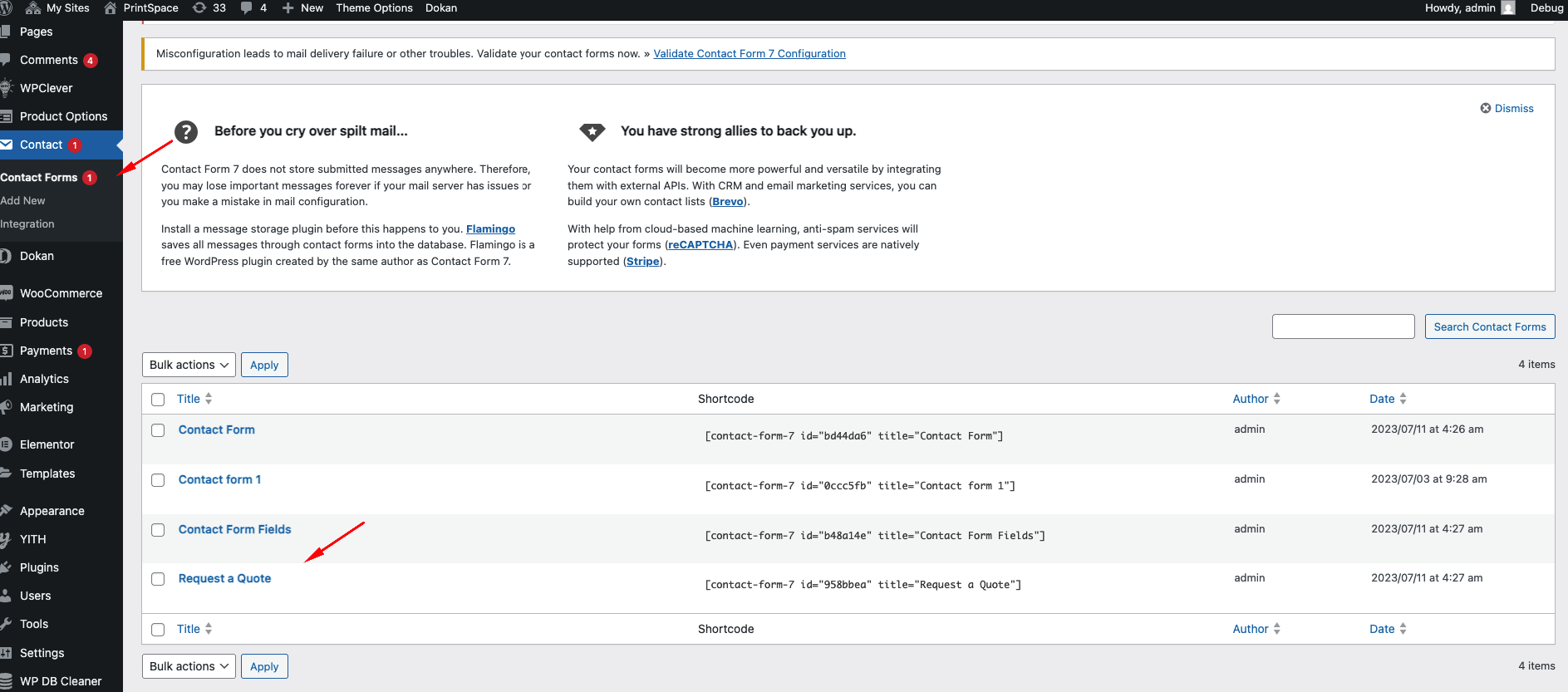Sort by Author in table footer

[1256, 629]
